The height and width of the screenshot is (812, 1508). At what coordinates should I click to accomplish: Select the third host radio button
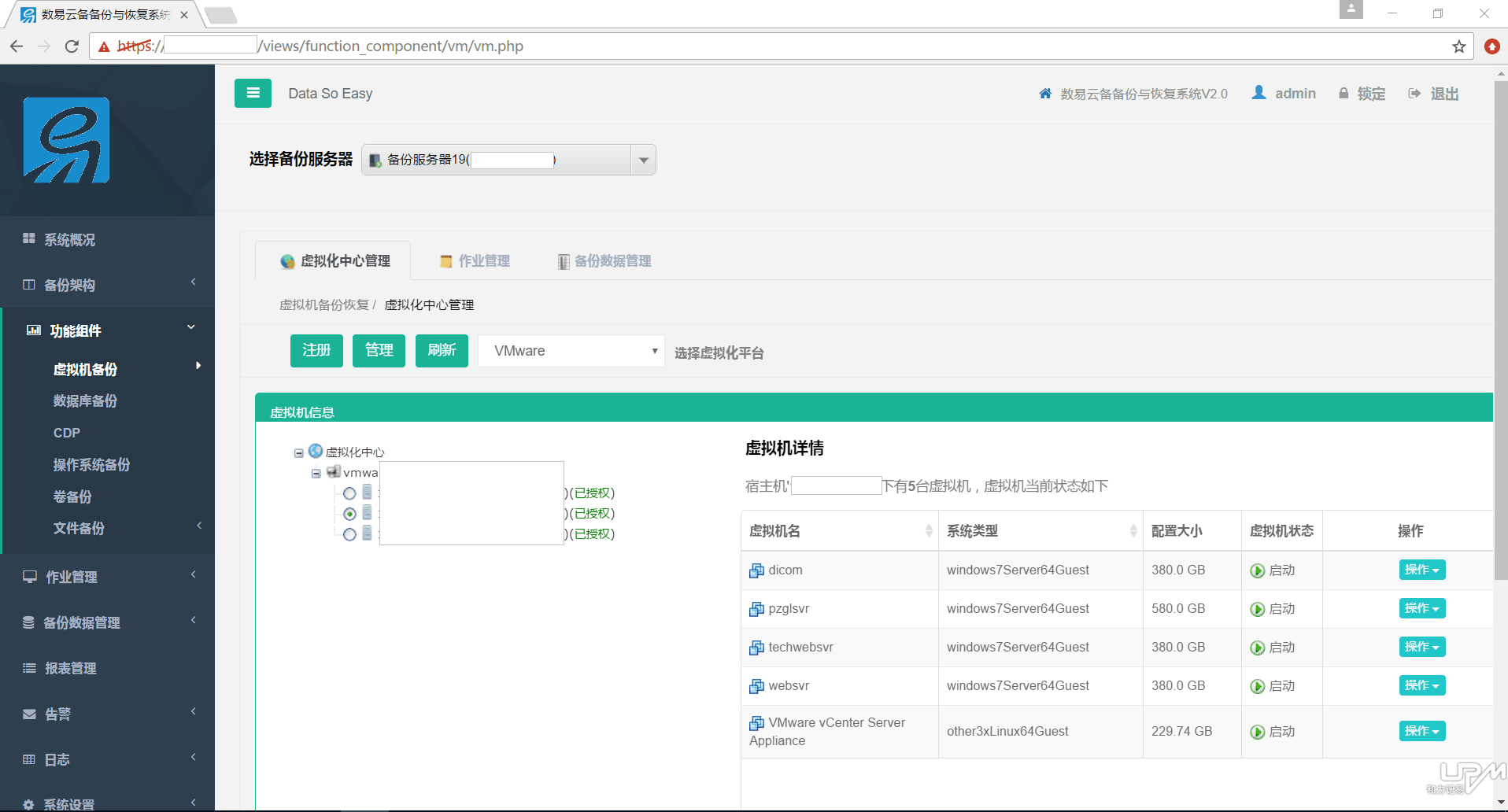tap(349, 534)
